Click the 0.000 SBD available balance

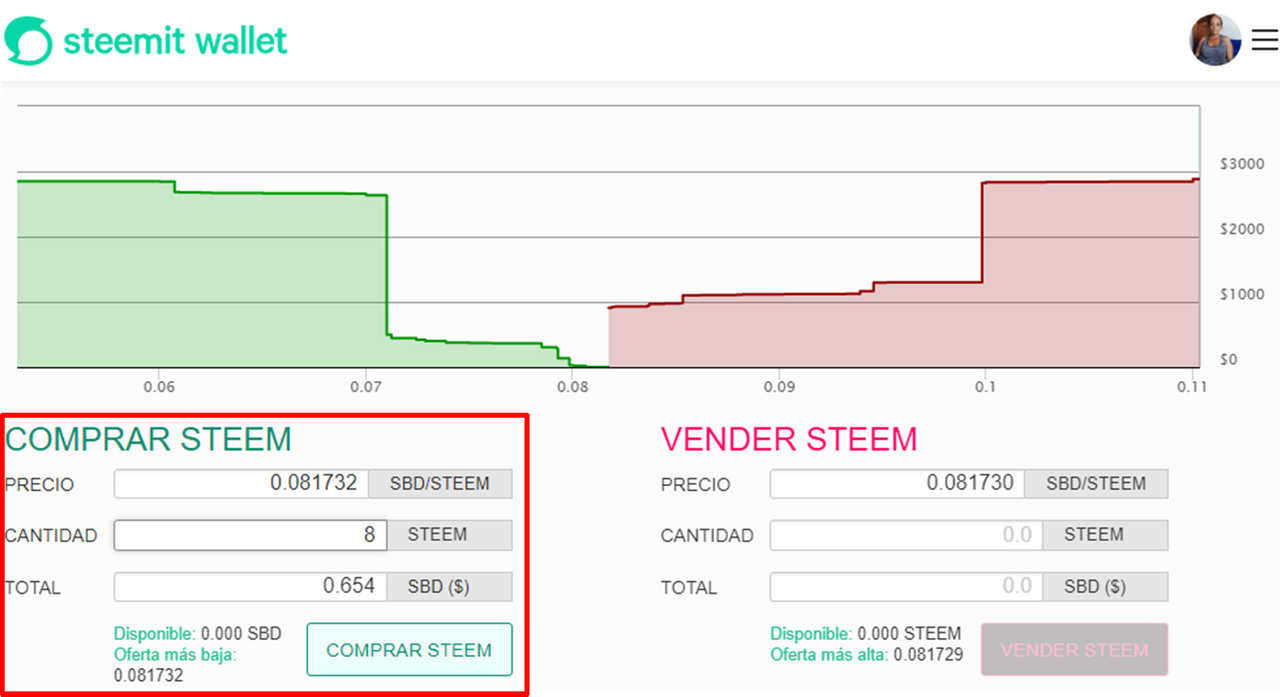[241, 633]
